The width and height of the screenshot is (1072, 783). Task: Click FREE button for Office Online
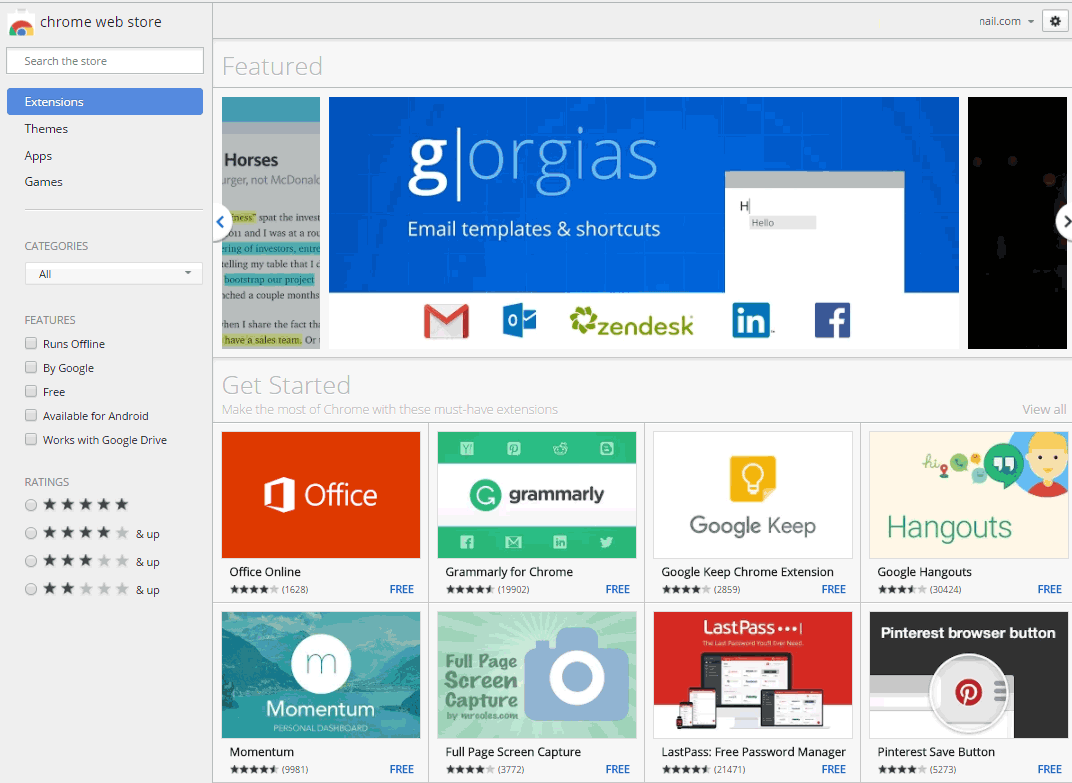402,589
